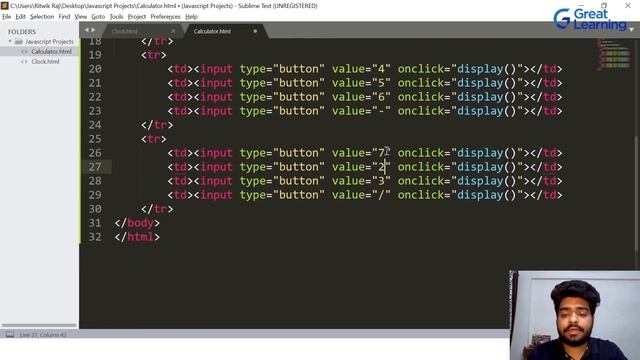Place cursor on value "4" on line 20

[x=381, y=69]
